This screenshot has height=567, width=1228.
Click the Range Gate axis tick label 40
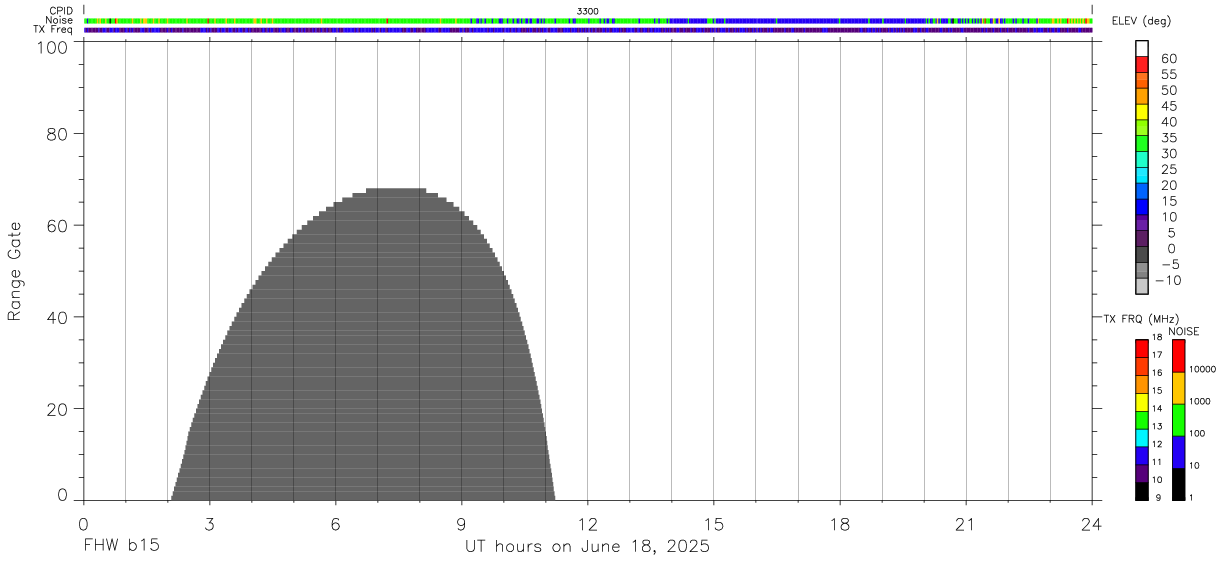click(57, 317)
